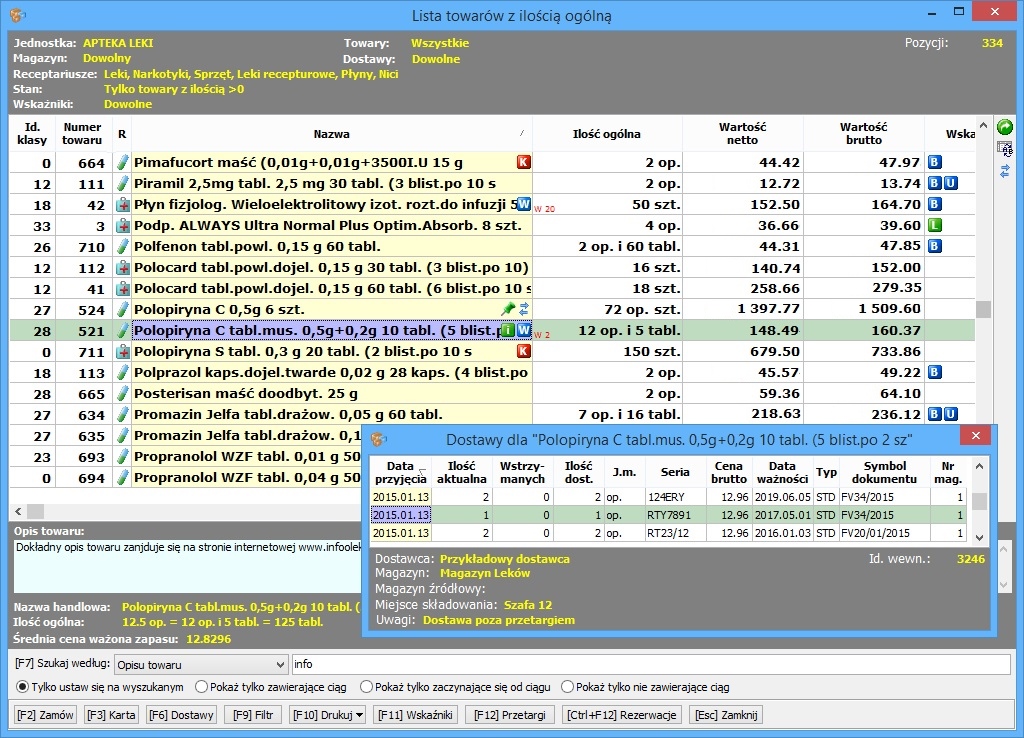Click the green pushpin icon on Polopiryna C 0,5g row

[x=507, y=309]
